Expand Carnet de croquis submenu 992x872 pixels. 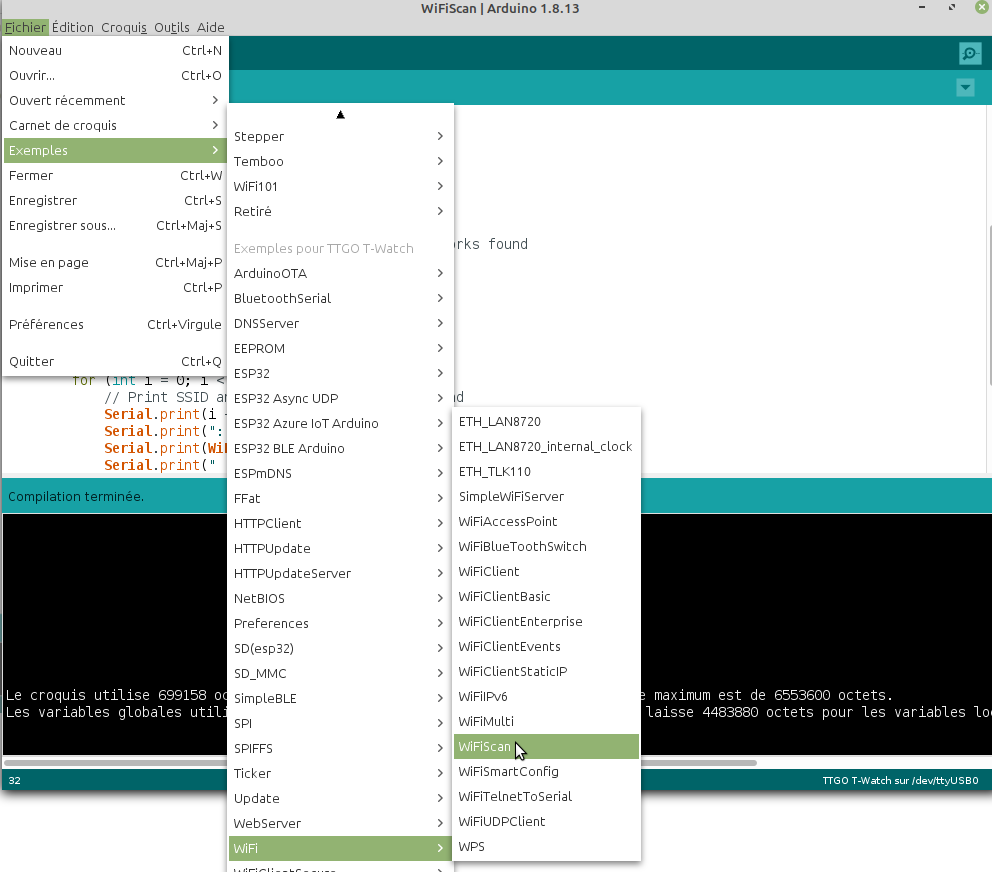[x=115, y=125]
